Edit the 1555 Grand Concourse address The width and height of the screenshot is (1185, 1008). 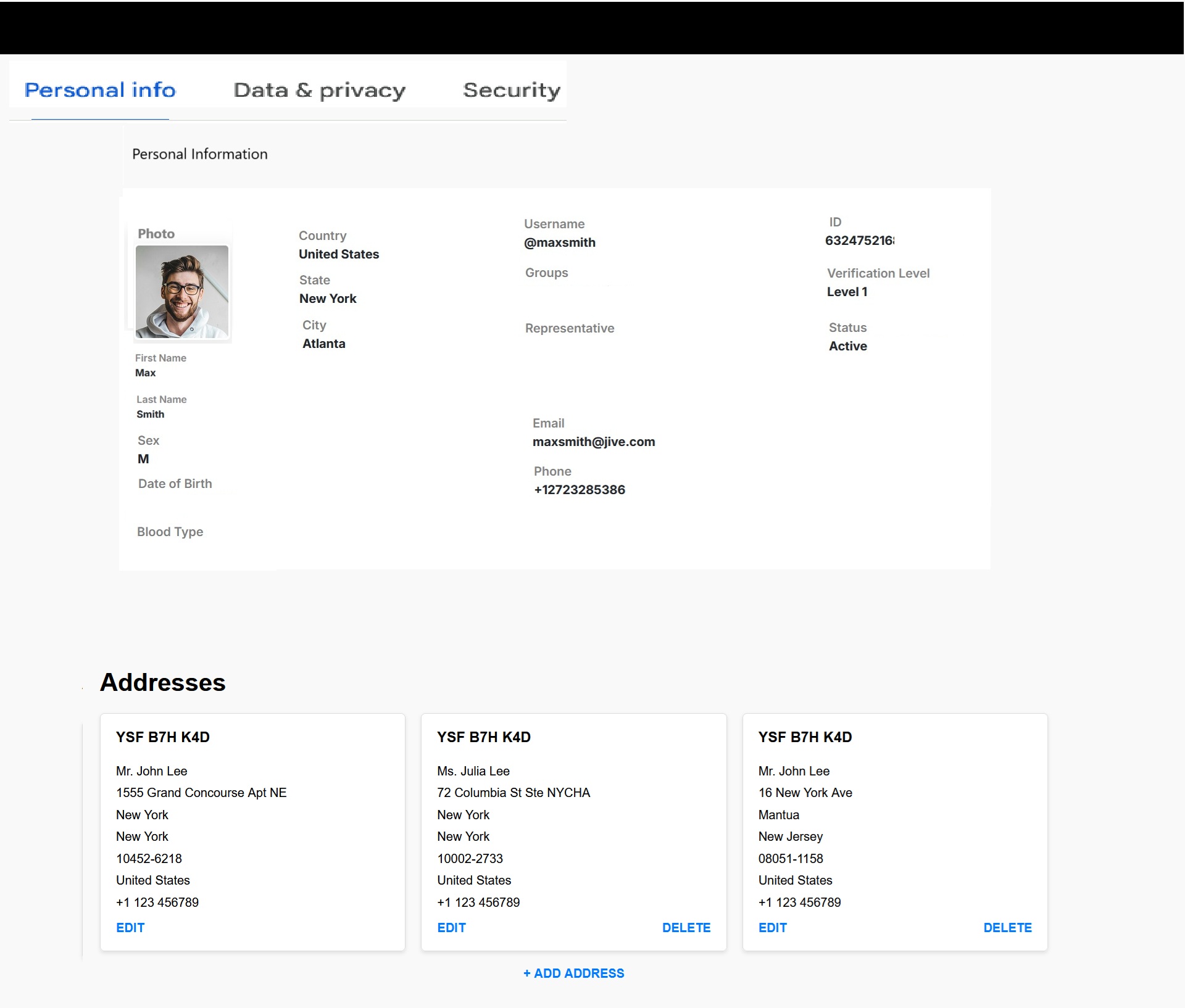130,928
